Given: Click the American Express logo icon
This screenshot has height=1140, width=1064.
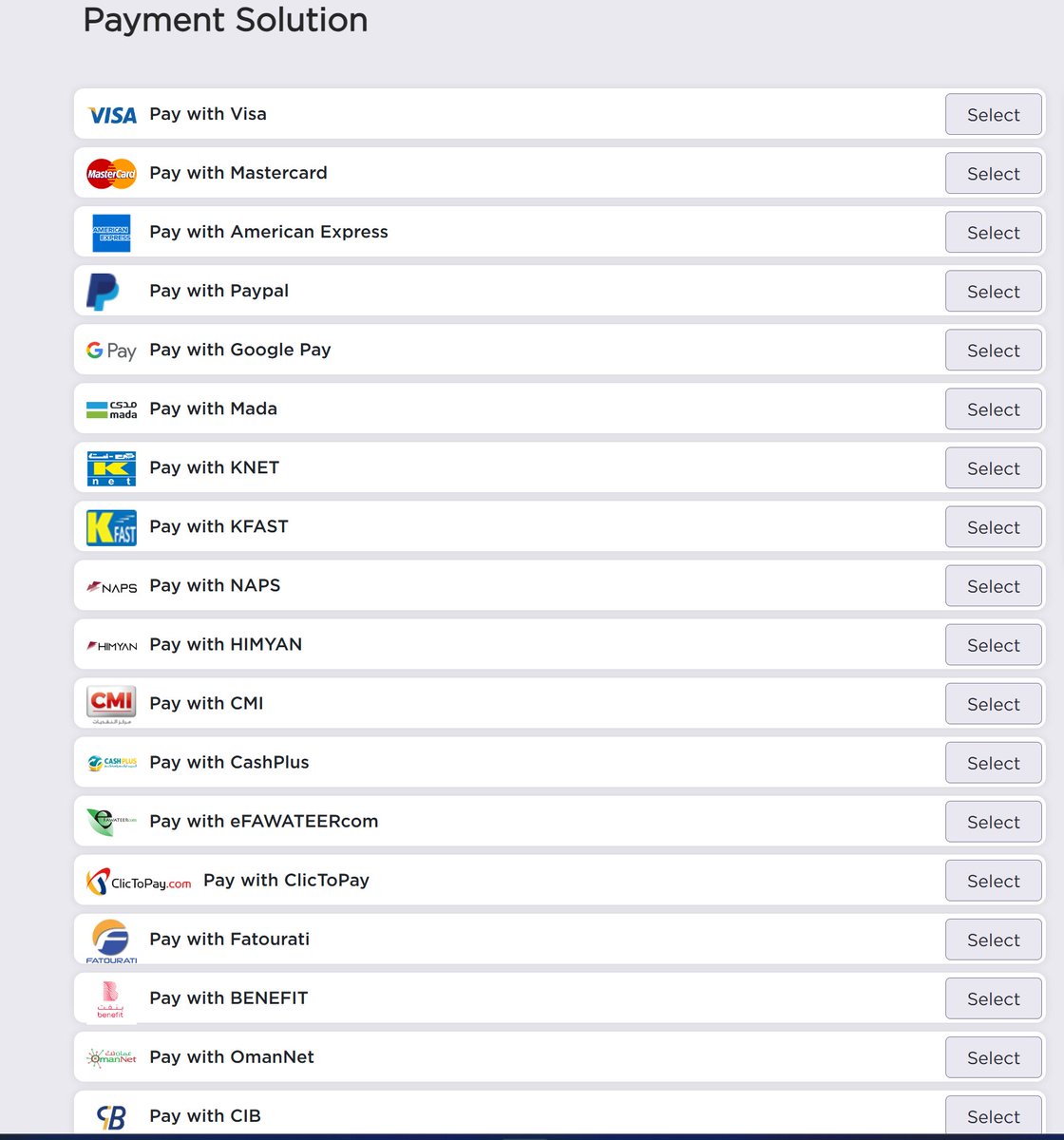Looking at the screenshot, I should 111,233.
